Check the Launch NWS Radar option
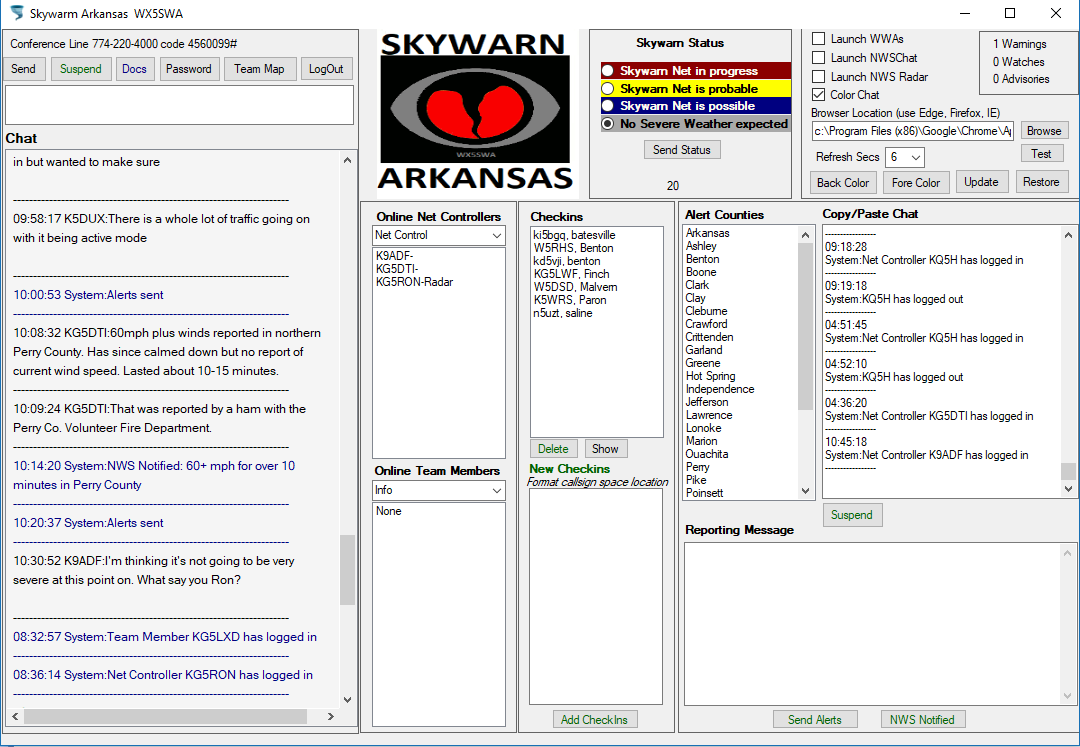The height and width of the screenshot is (747, 1080). point(819,76)
